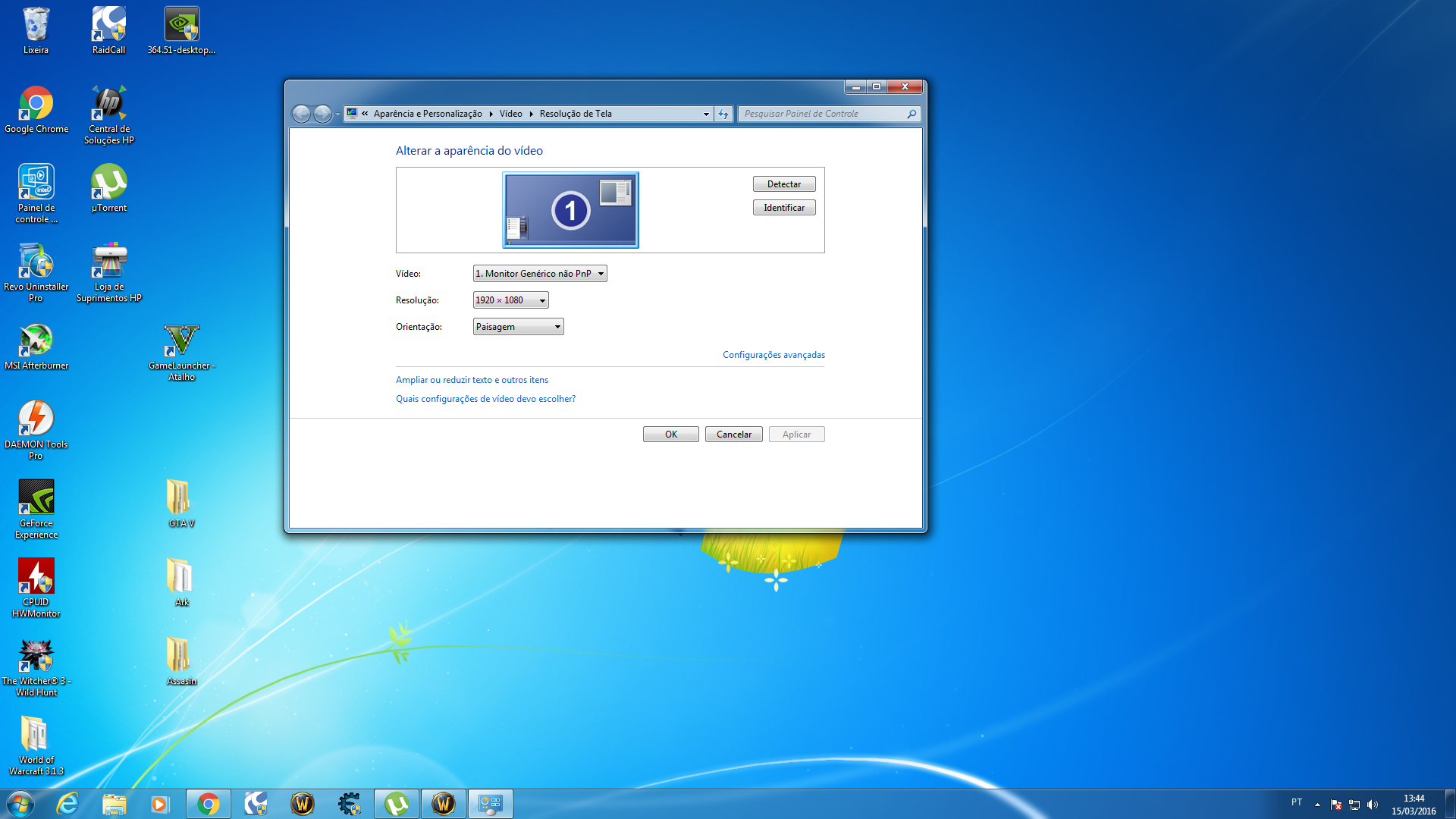Image resolution: width=1456 pixels, height=819 pixels.
Task: Select the Ark folder on desktop
Action: pos(181,583)
